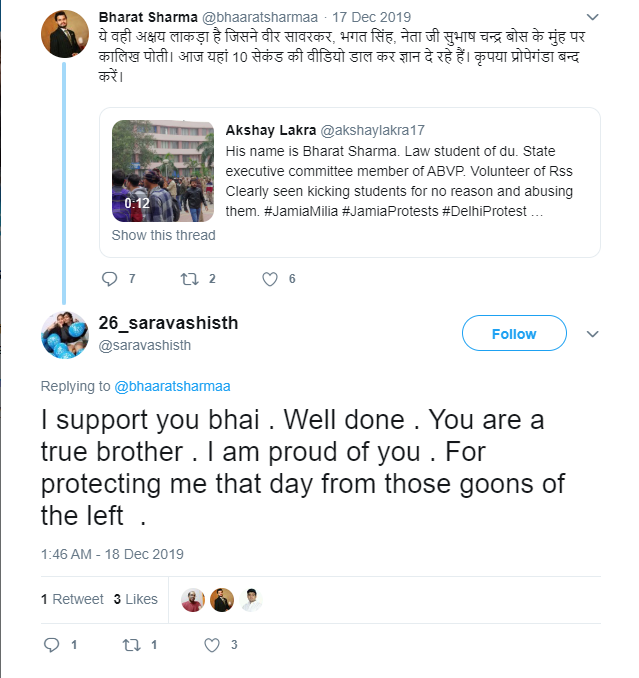Reply to Bharat Sharma's tweet
Viewport: 639px width, 678px height.
click(109, 279)
